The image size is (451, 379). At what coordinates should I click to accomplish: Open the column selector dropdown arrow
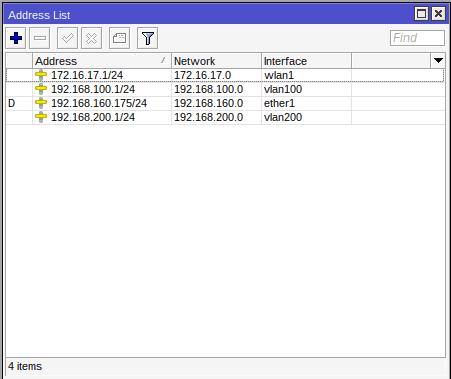coord(438,61)
